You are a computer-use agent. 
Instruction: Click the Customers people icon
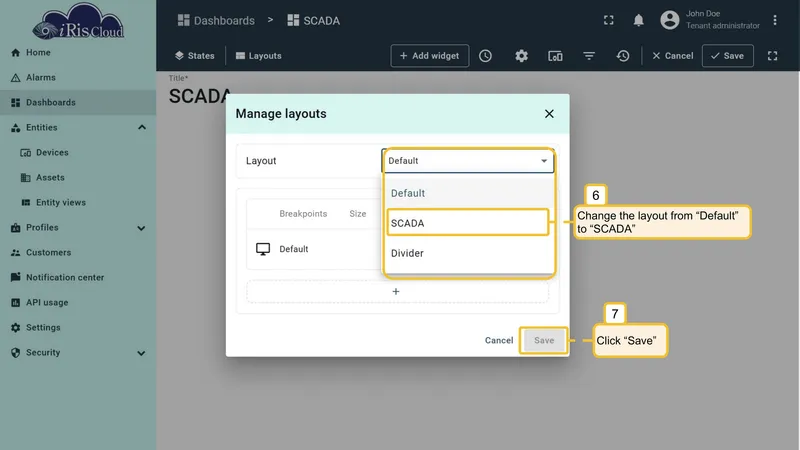(x=15, y=253)
